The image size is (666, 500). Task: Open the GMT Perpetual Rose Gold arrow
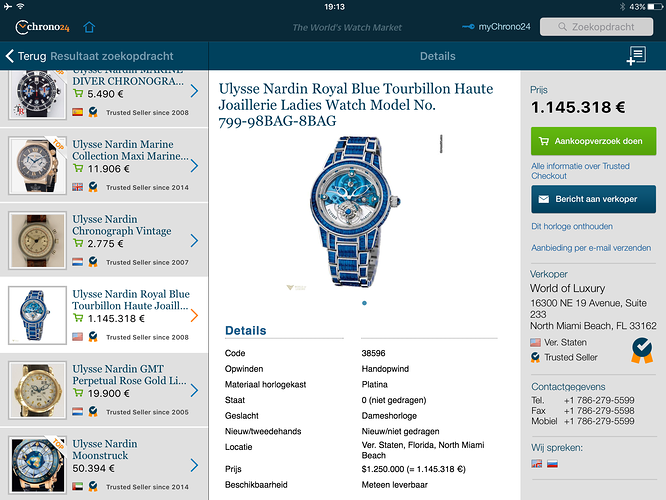click(x=194, y=390)
